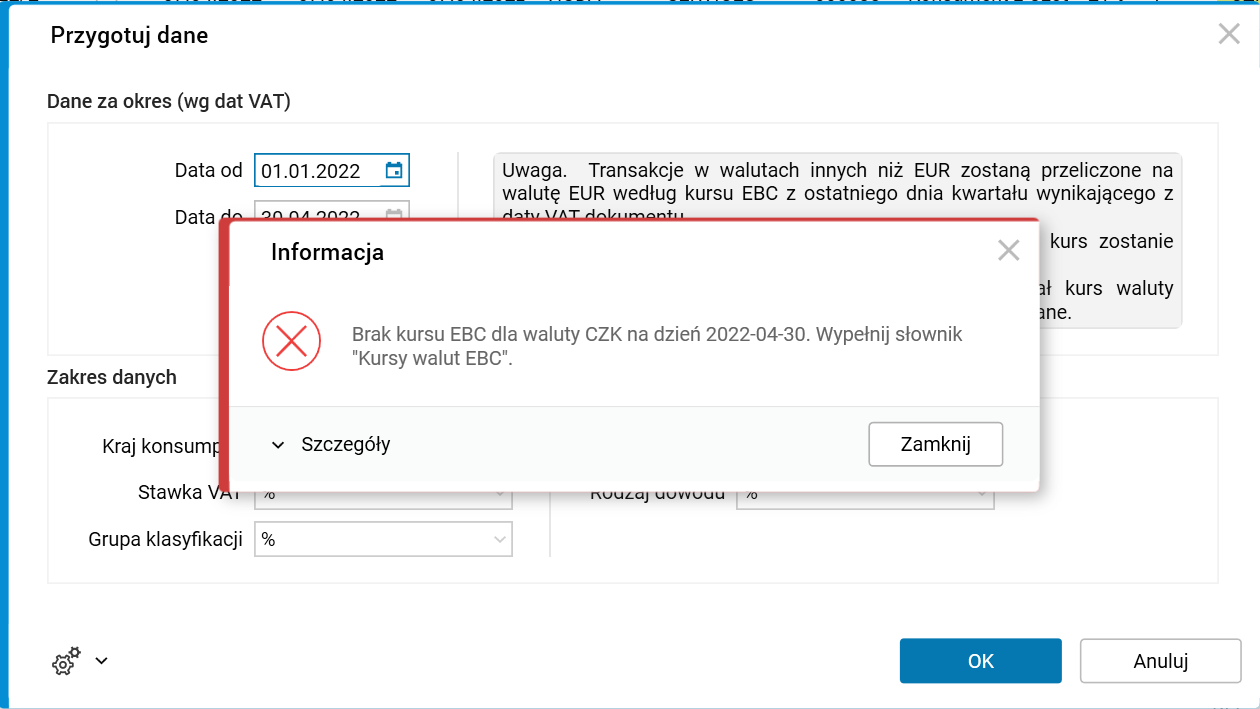Click the red error icon in Informacja
The image size is (1260, 709).
pos(291,341)
